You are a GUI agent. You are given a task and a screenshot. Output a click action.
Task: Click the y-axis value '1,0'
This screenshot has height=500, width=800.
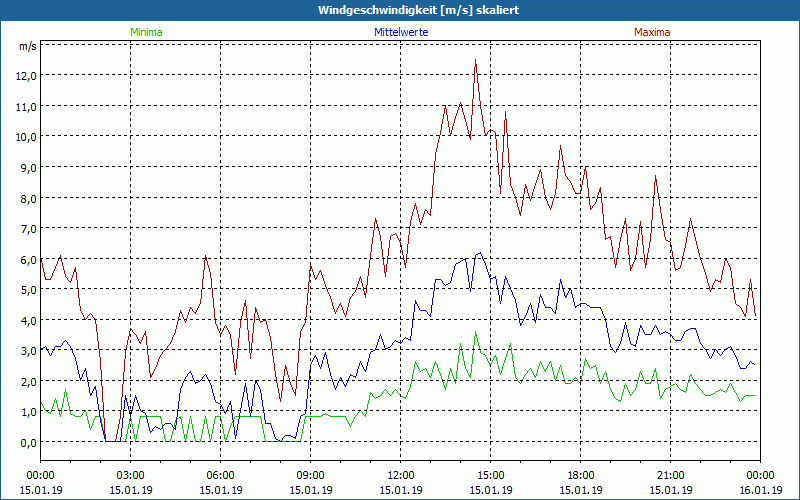click(29, 412)
